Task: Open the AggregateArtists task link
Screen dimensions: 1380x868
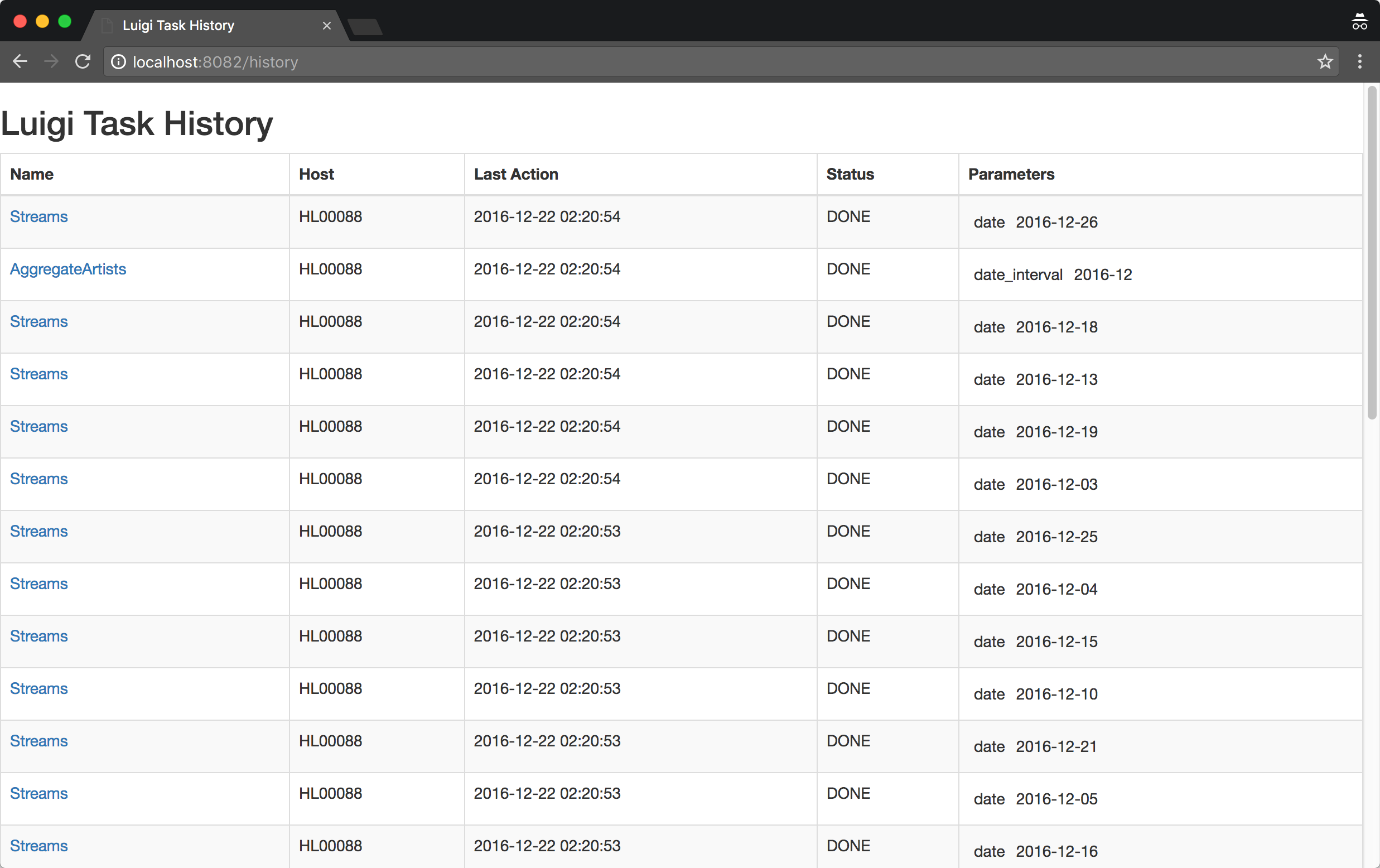Action: 67,269
